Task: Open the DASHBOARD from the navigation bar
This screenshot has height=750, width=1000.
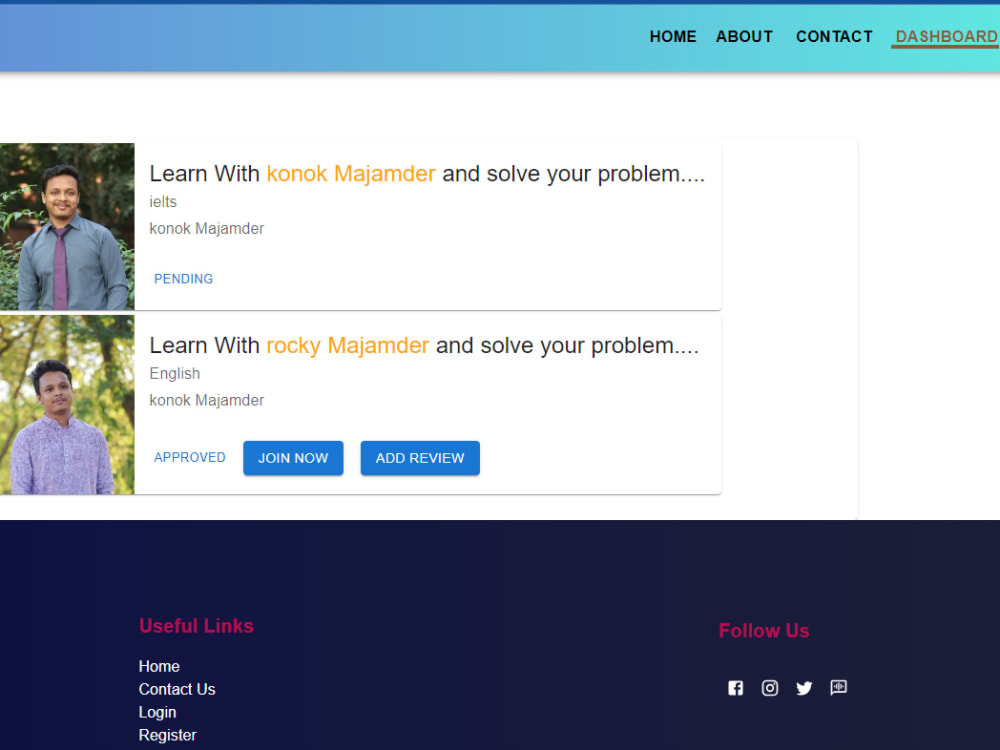Action: pos(944,36)
